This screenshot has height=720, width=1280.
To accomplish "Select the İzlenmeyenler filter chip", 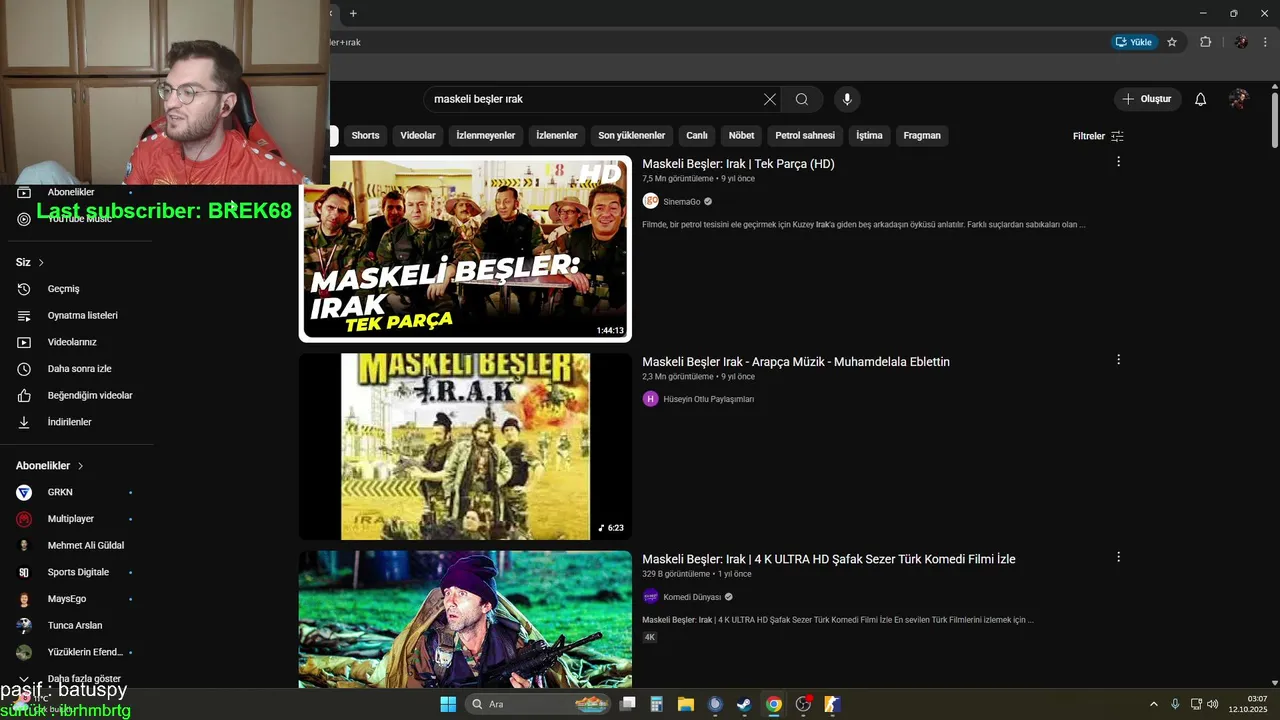I will (486, 135).
